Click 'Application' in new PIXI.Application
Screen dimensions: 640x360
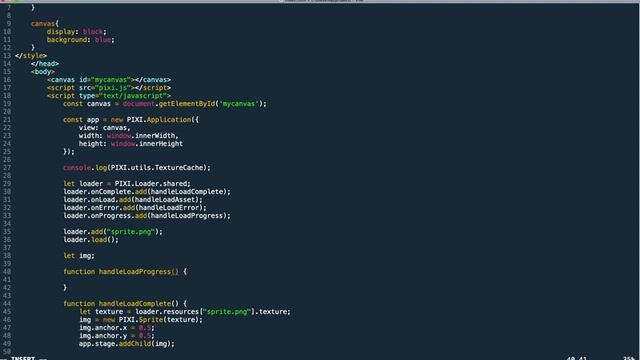click(x=169, y=120)
